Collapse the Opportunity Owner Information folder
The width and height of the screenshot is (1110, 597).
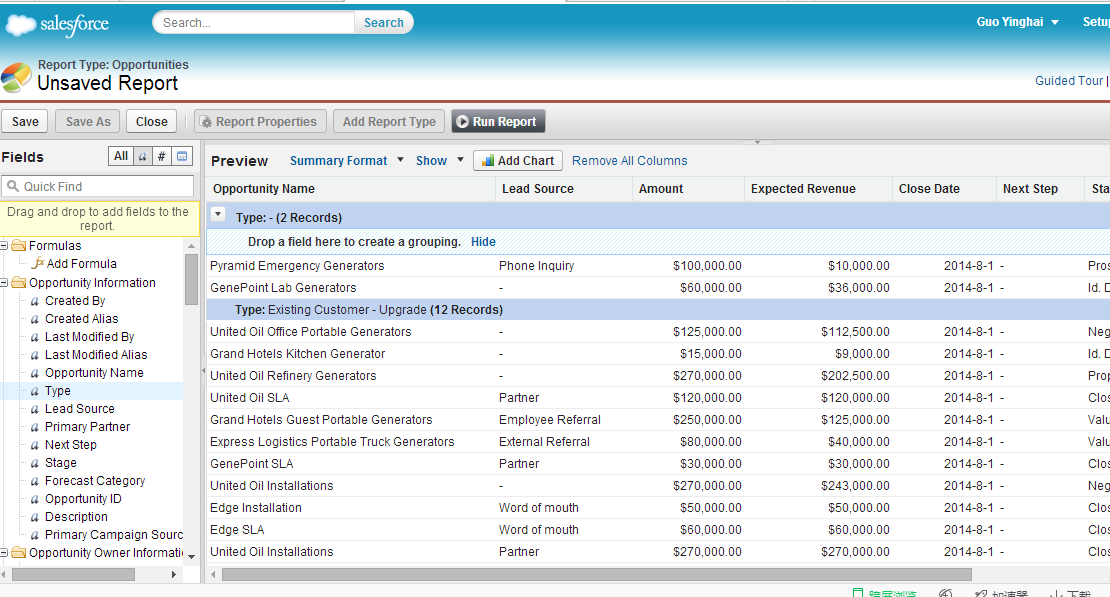(4, 552)
